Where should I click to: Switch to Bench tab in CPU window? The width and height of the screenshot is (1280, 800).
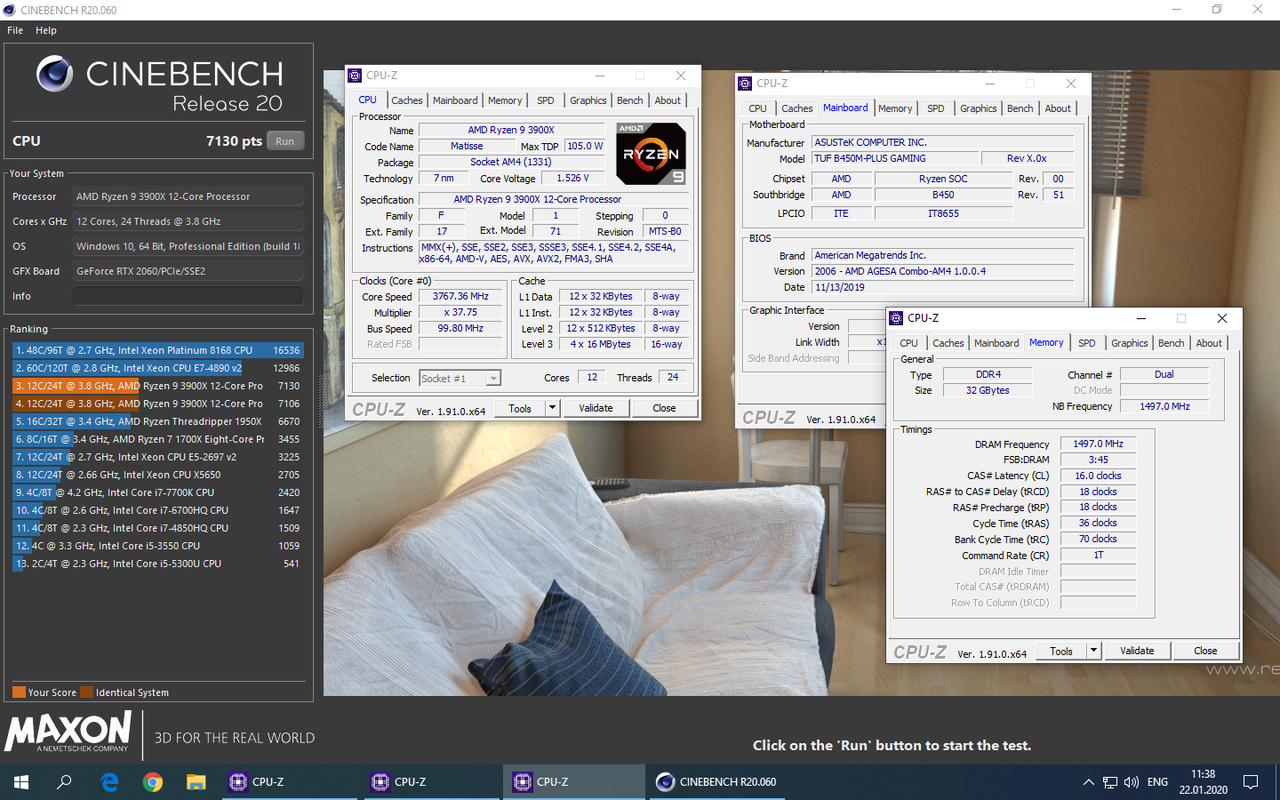[x=630, y=100]
